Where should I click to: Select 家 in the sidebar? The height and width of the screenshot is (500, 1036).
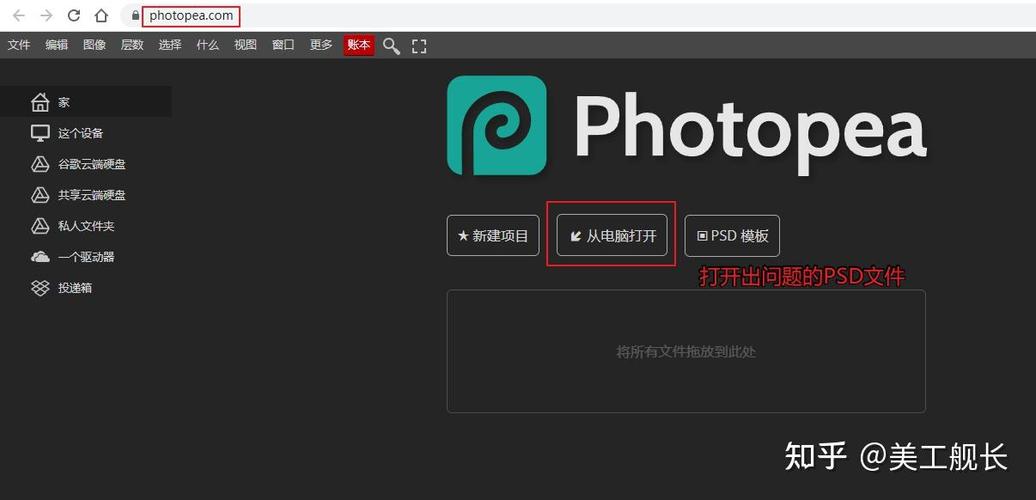86,102
